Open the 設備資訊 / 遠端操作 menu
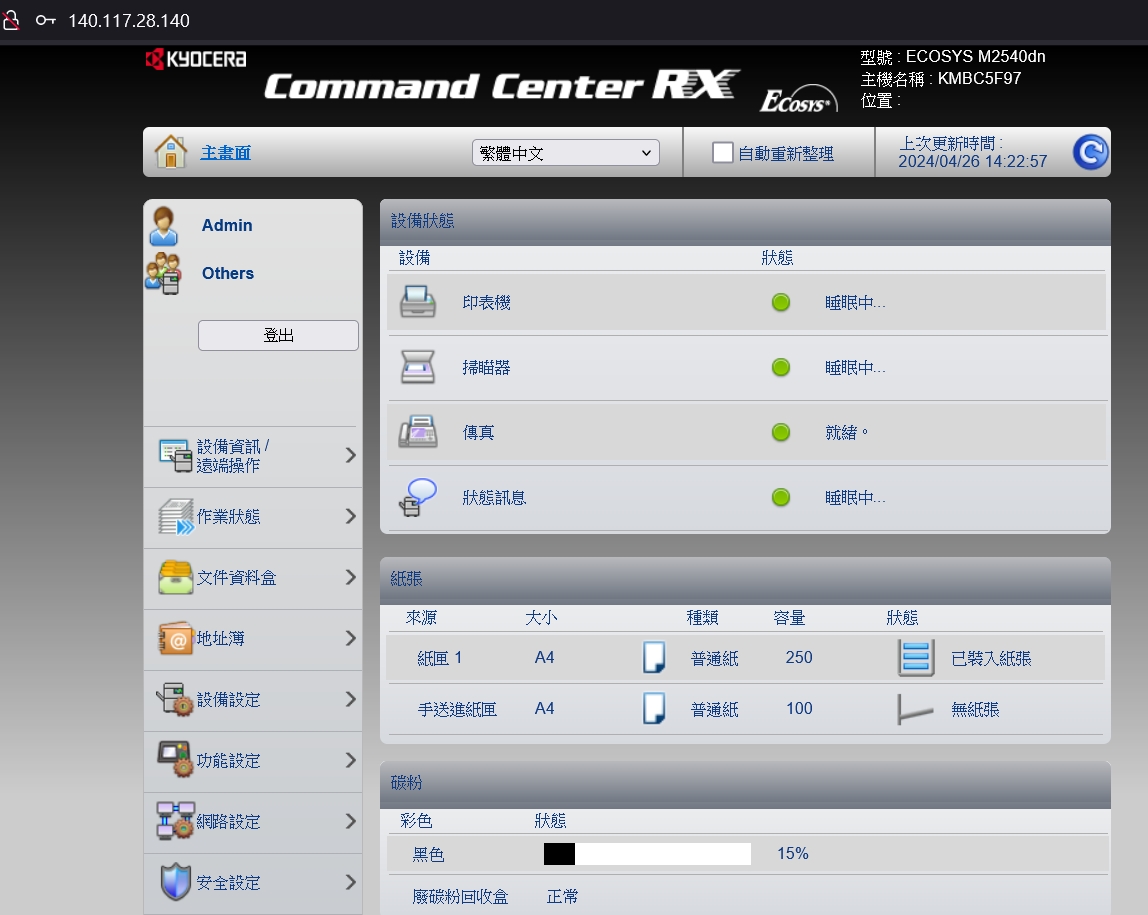 [x=253, y=456]
